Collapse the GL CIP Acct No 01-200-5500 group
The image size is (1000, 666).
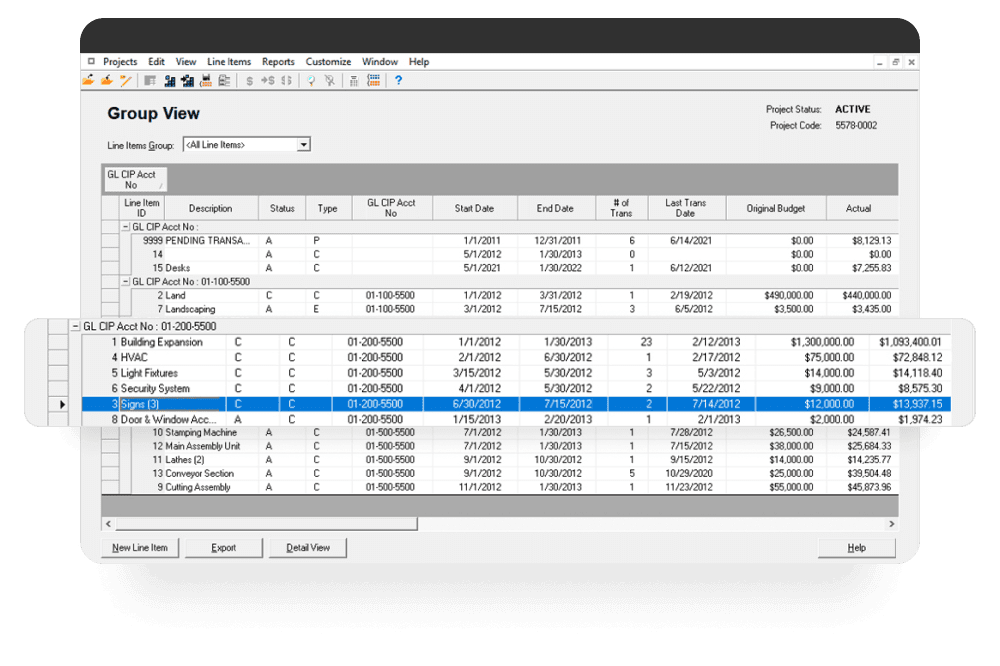76,326
